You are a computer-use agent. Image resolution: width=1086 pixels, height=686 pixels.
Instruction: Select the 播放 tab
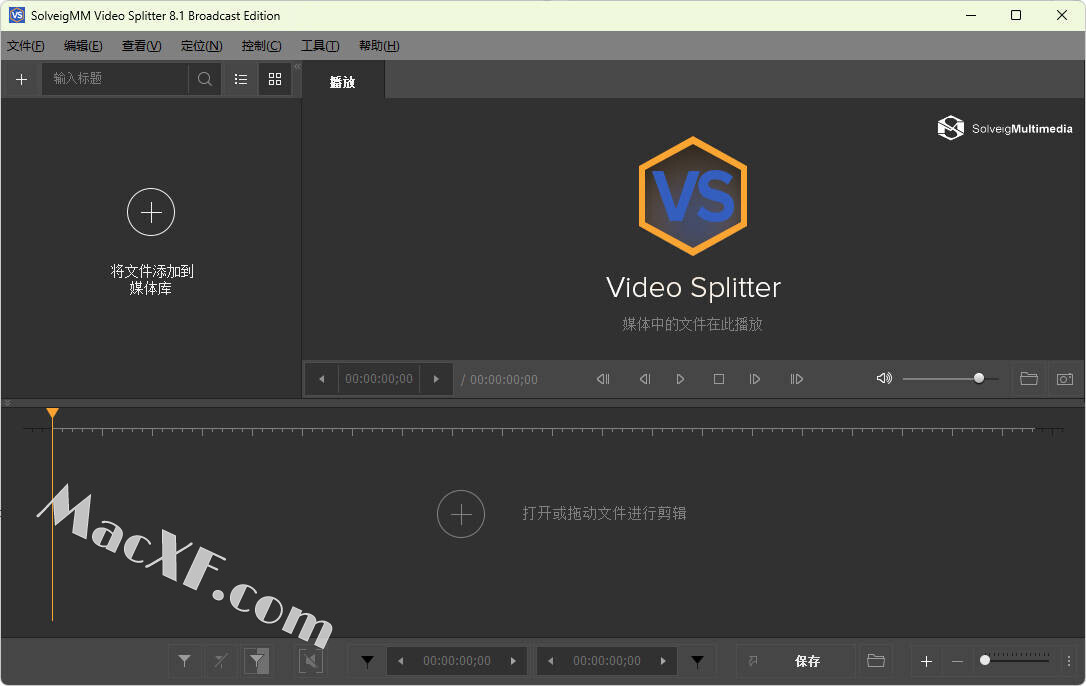(x=343, y=82)
